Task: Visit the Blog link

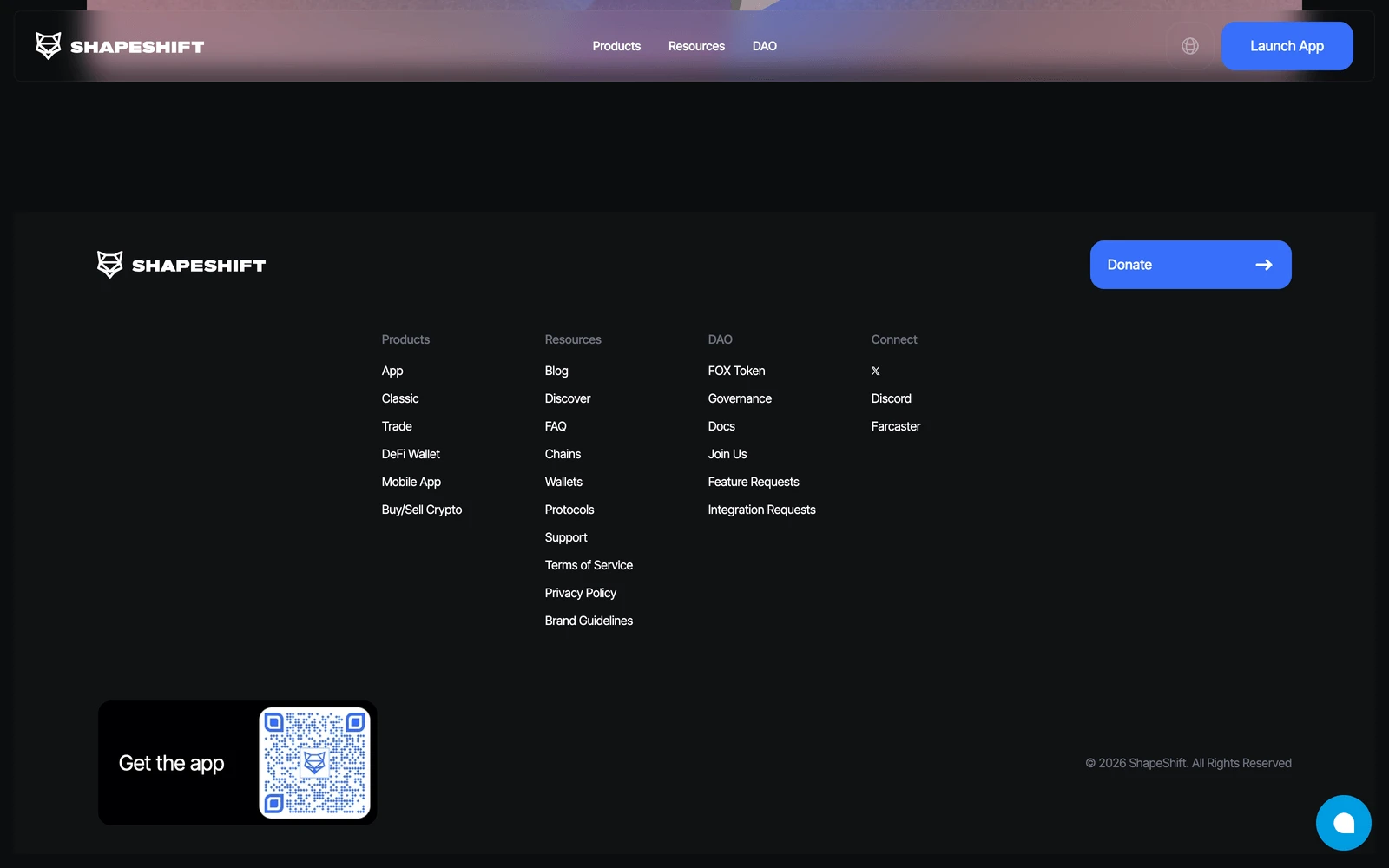Action: point(556,371)
